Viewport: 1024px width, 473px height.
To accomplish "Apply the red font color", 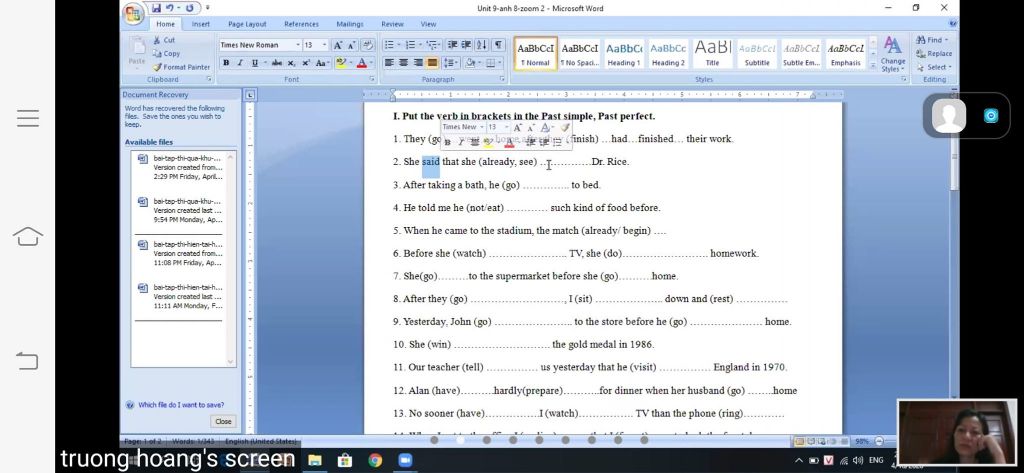I will click(360, 63).
